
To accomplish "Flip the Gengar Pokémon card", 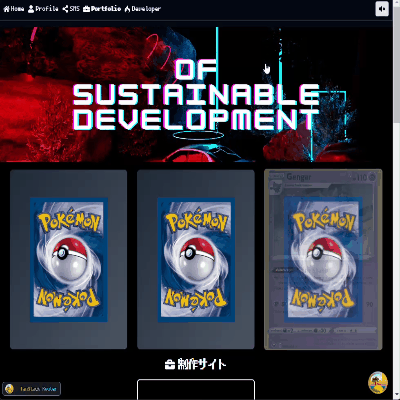I will 323,260.
